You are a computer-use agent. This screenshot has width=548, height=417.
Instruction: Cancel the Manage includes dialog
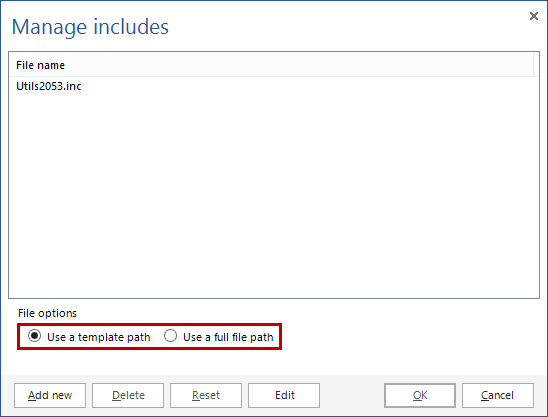498,395
